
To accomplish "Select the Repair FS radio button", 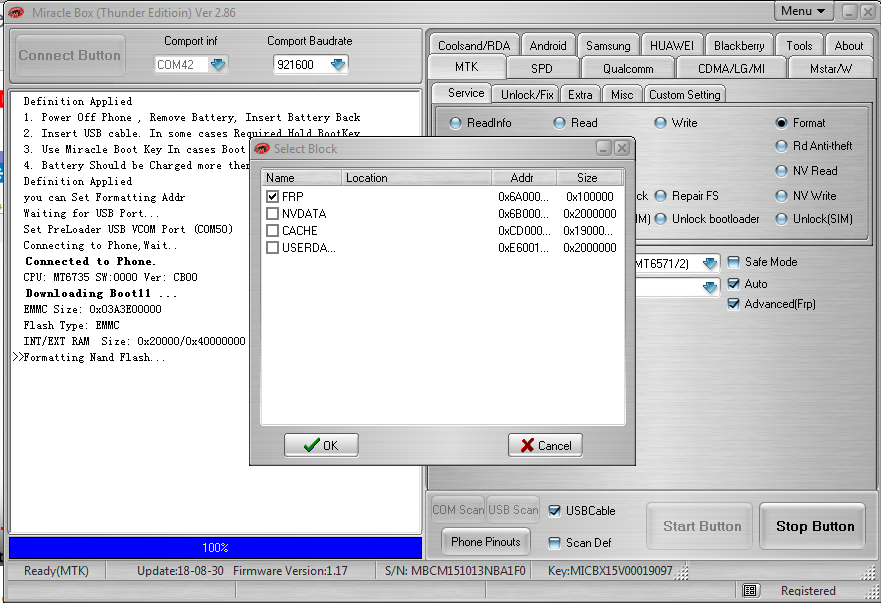I will [660, 196].
